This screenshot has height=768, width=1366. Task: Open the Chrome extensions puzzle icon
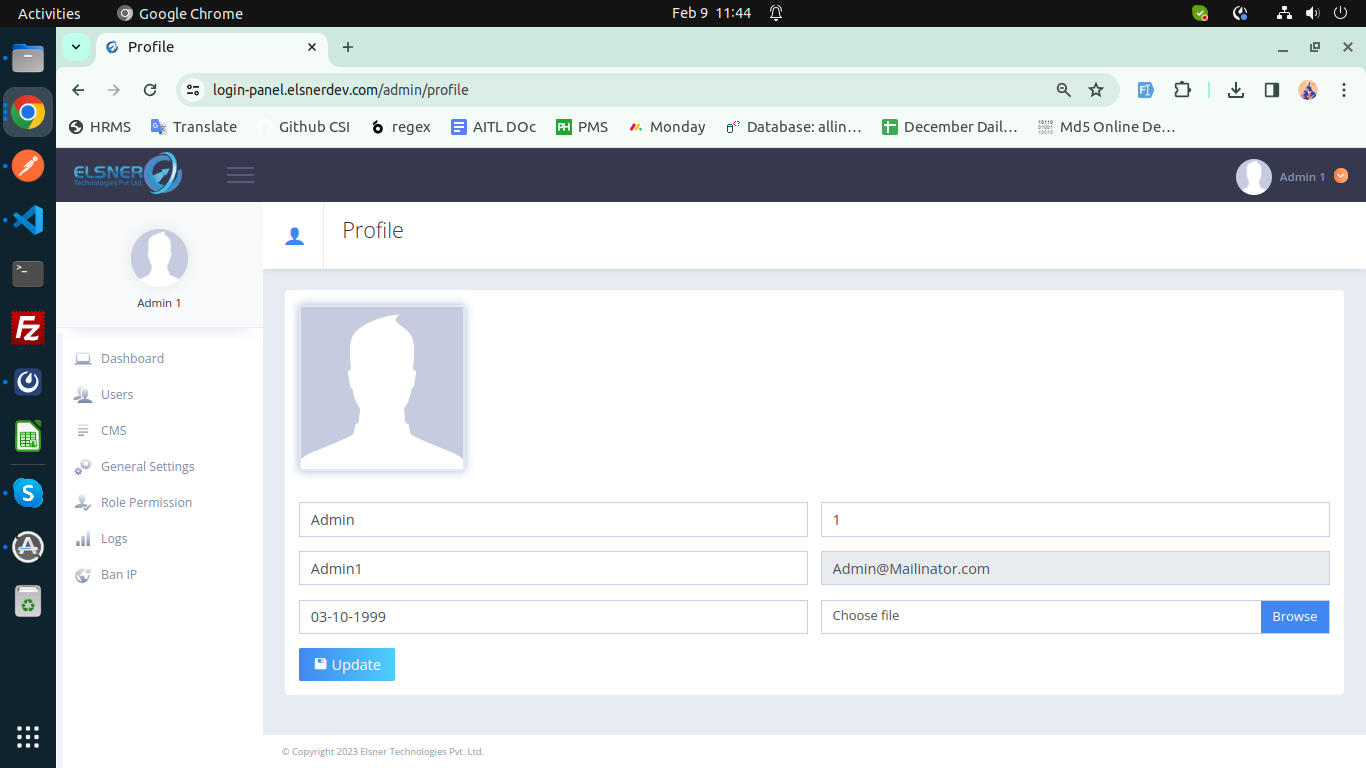point(1183,89)
